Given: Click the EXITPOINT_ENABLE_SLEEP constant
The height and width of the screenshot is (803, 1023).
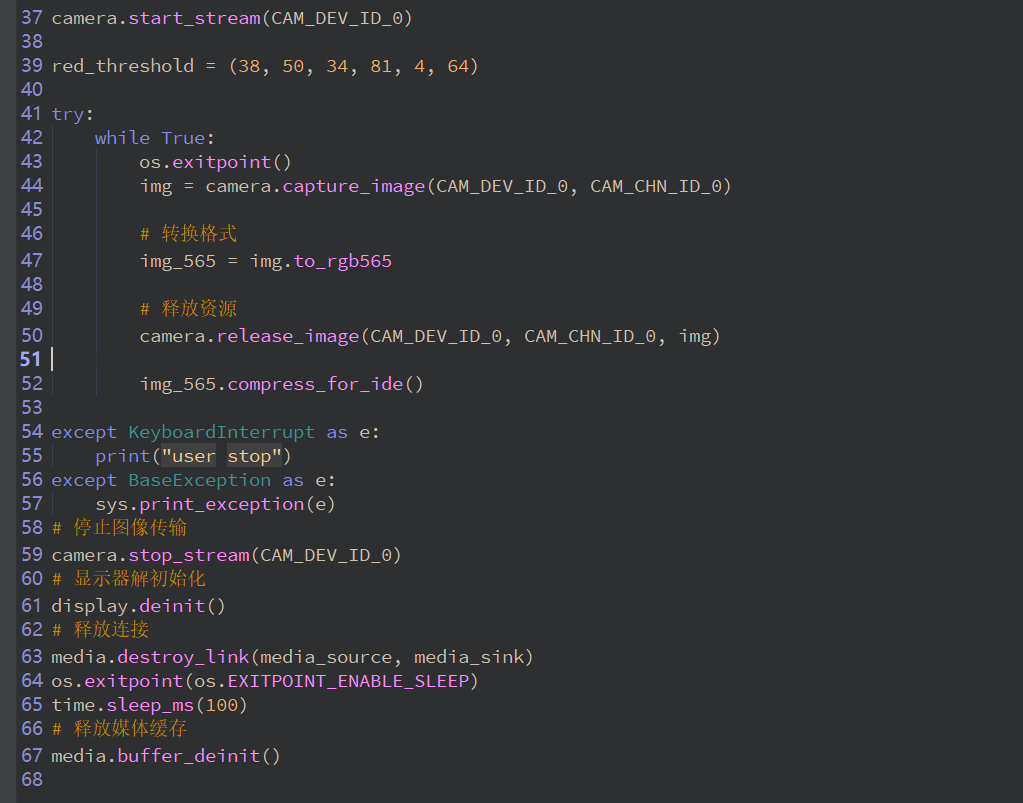Looking at the screenshot, I should (x=348, y=681).
